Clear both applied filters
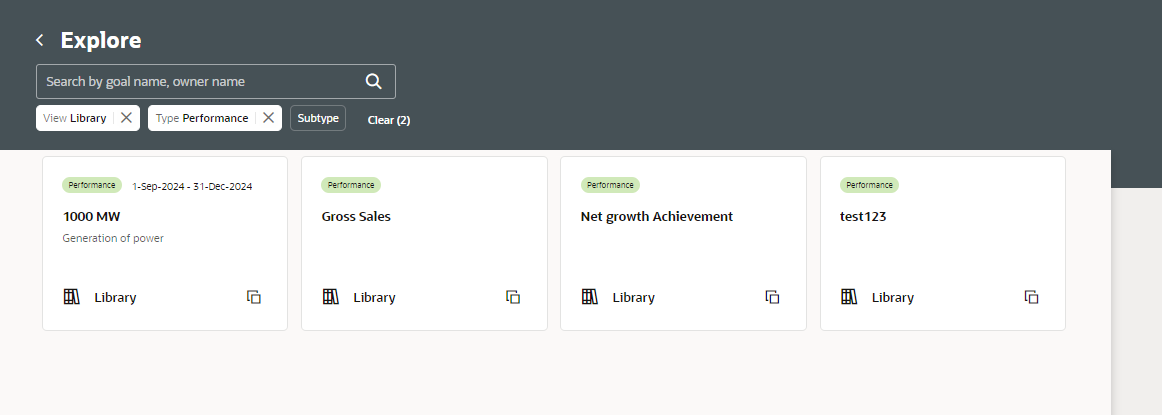Viewport: 1162px width, 415px height. 388,120
